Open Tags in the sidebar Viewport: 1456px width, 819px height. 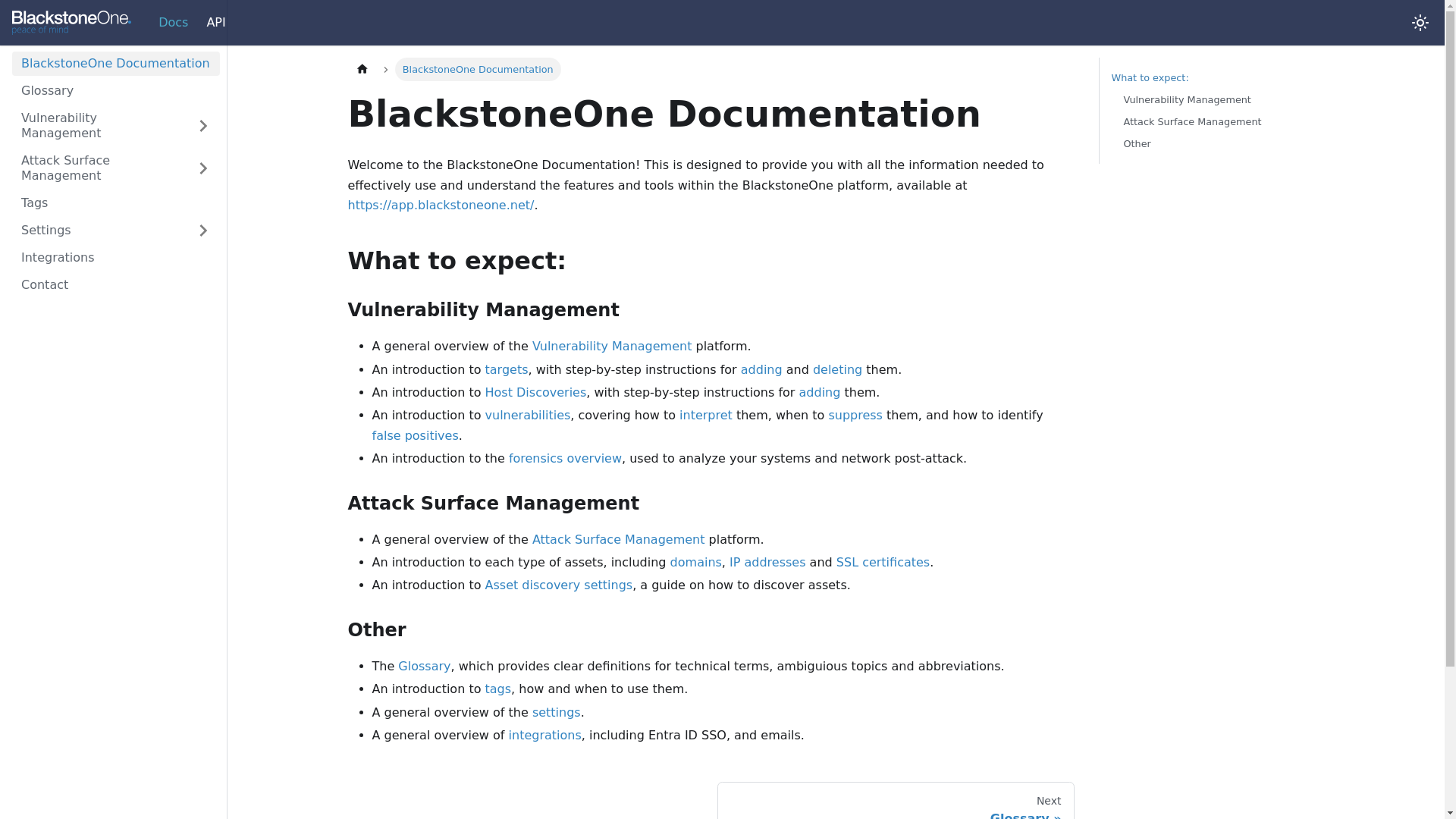pos(115,203)
